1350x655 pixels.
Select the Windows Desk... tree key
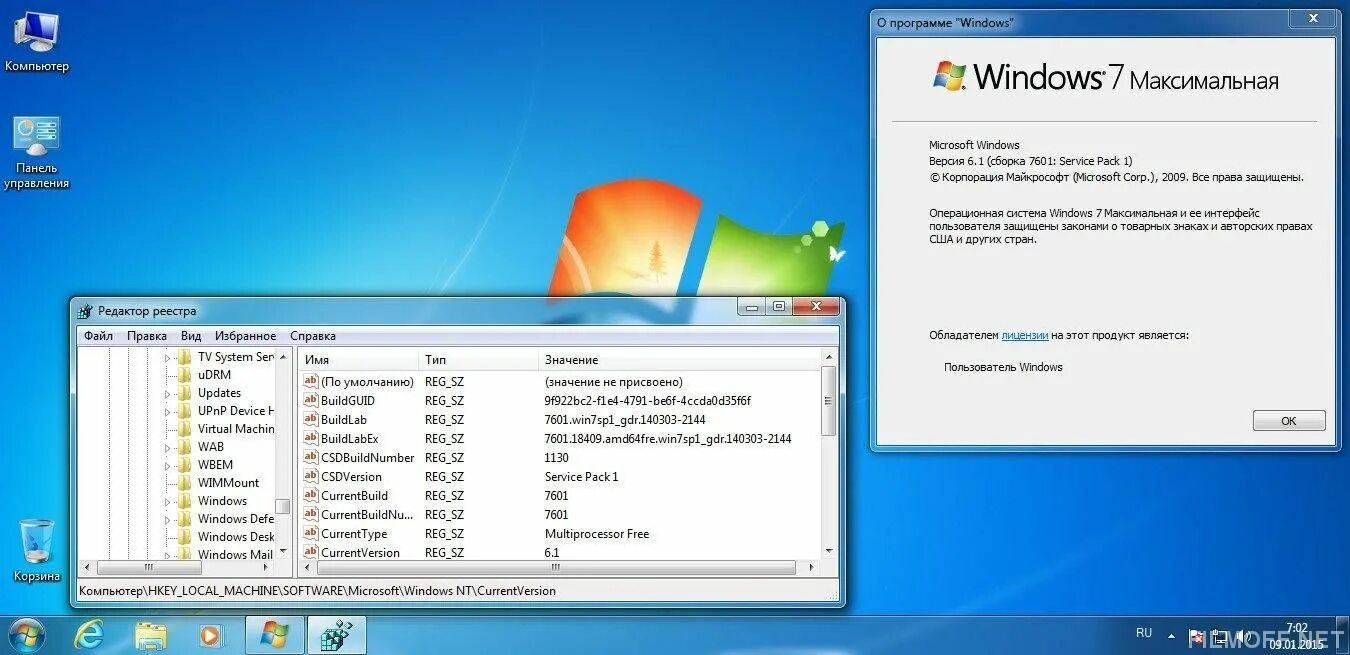tap(235, 537)
